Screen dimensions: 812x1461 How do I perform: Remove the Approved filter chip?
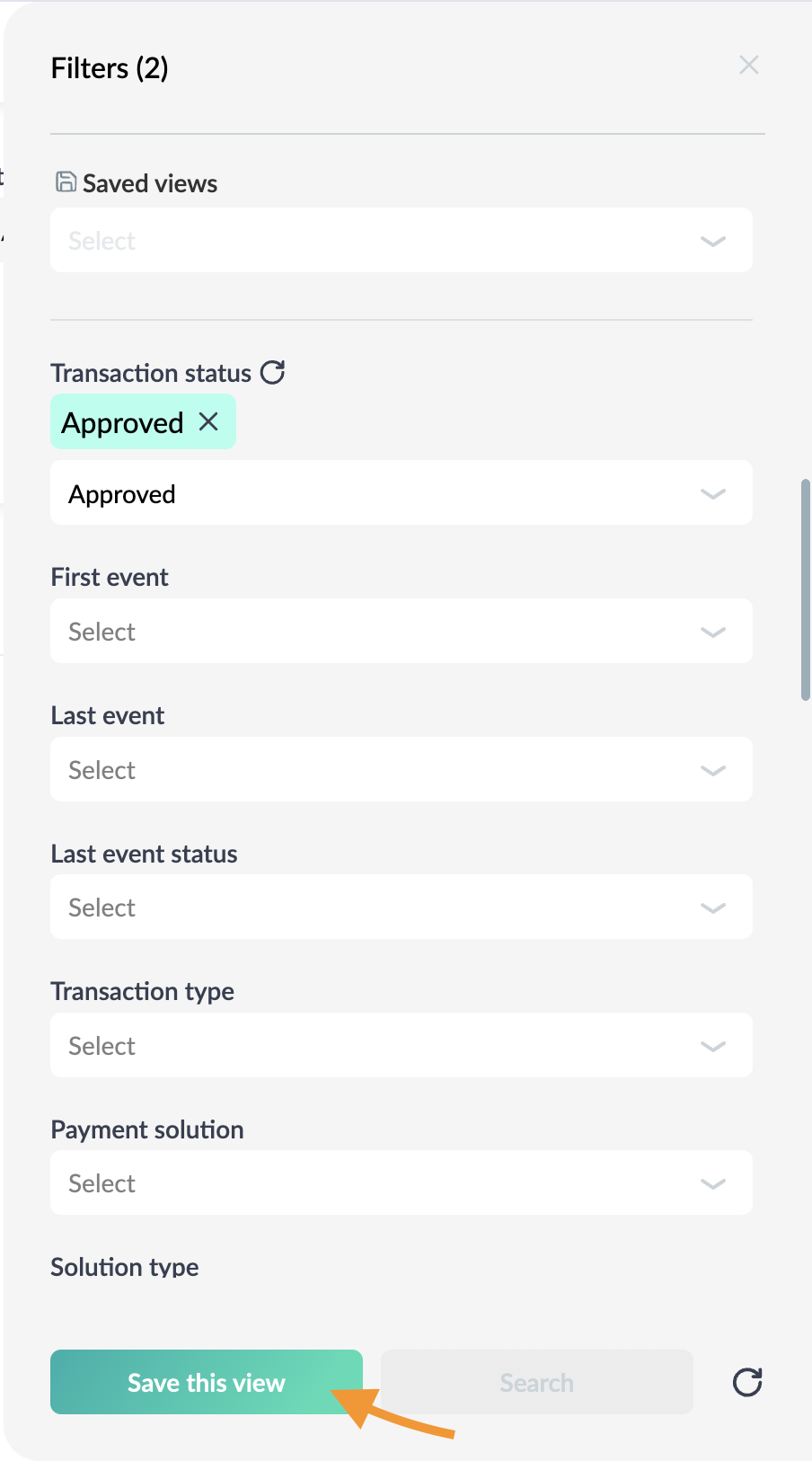[208, 421]
